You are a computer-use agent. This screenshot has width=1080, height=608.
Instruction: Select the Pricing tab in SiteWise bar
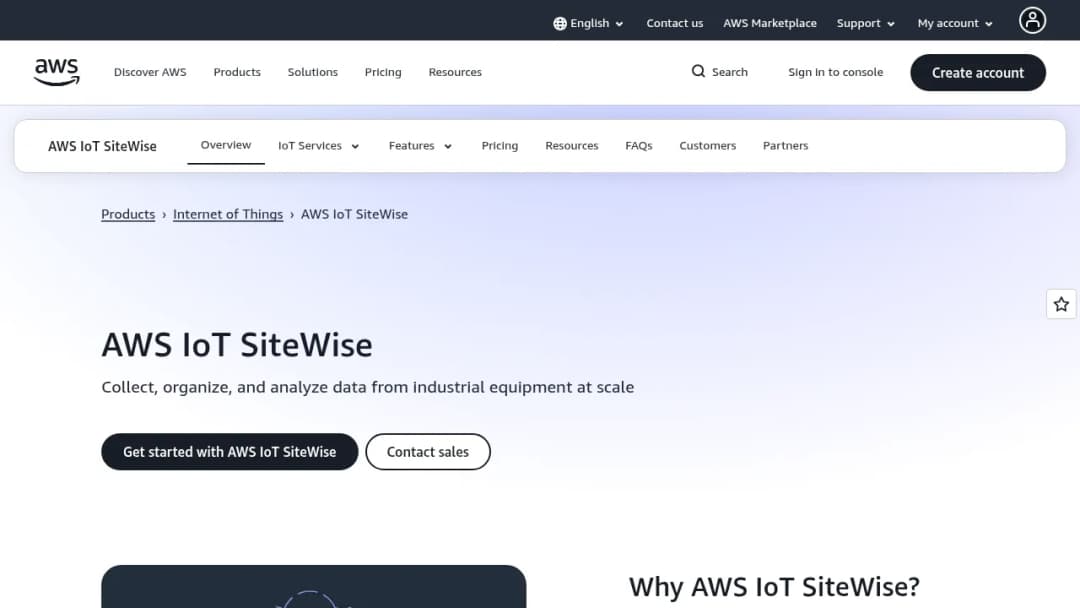coord(499,146)
